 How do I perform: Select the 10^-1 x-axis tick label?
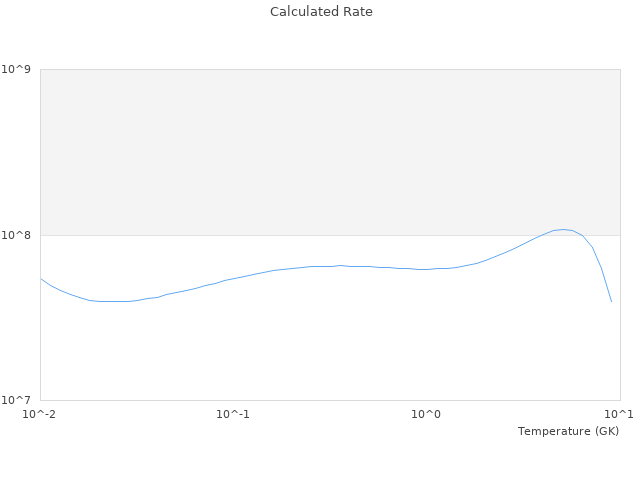(x=233, y=414)
